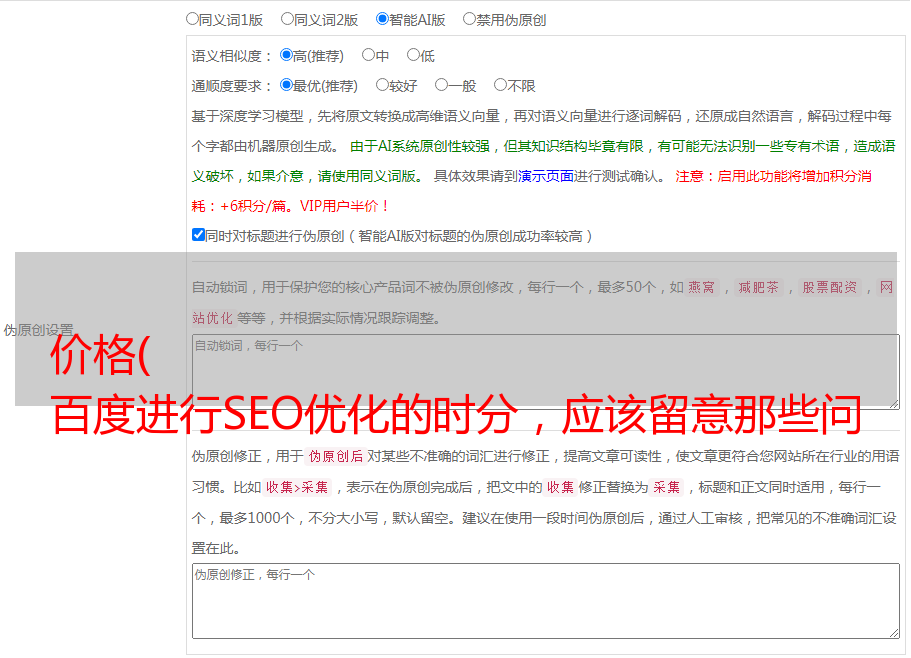Uncheck 同时对标题进行伪原创 checkbox
Viewport: 911px width, 658px height.
pyautogui.click(x=198, y=236)
